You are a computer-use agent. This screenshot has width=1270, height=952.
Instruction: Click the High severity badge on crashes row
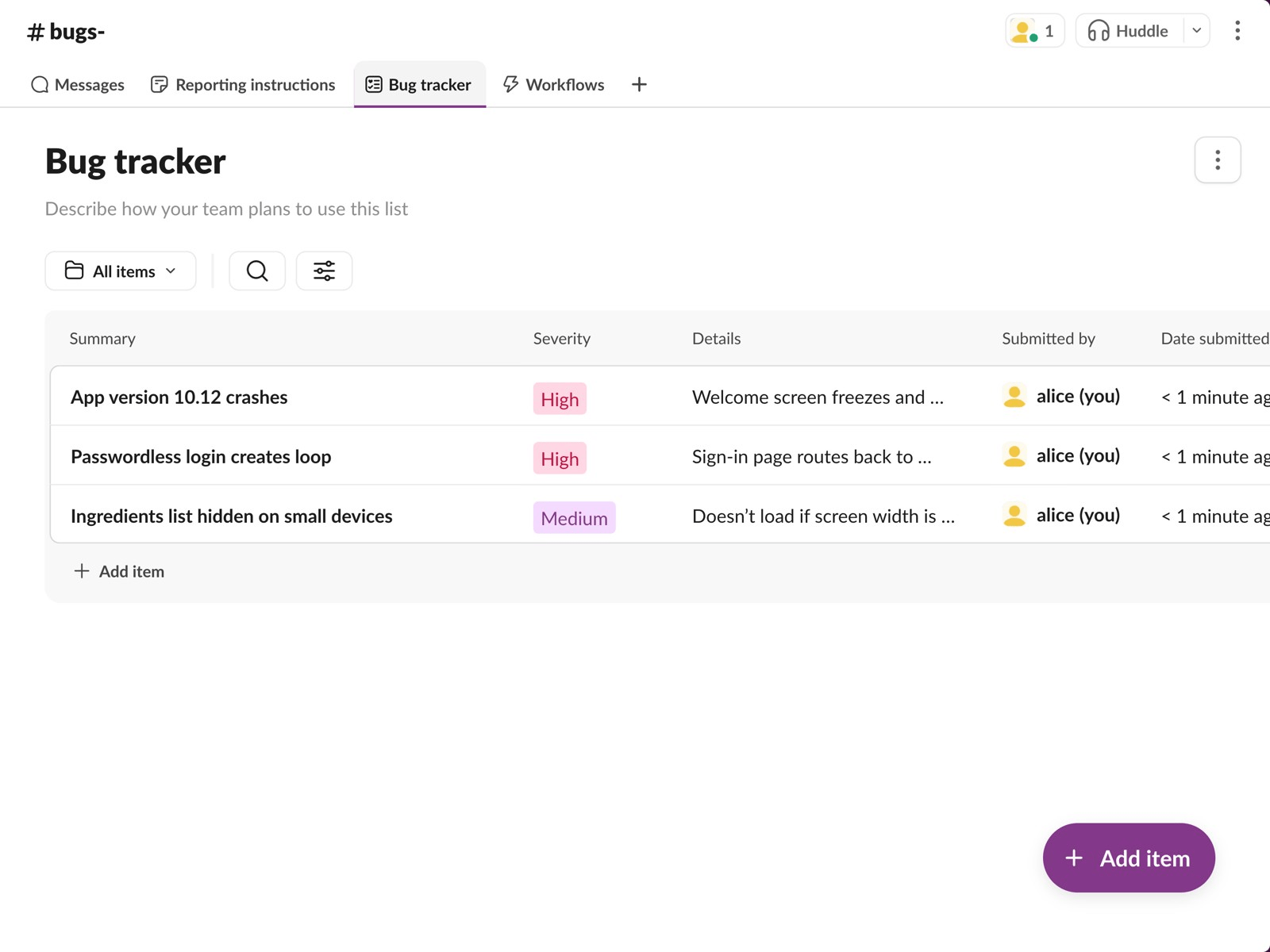pyautogui.click(x=559, y=398)
